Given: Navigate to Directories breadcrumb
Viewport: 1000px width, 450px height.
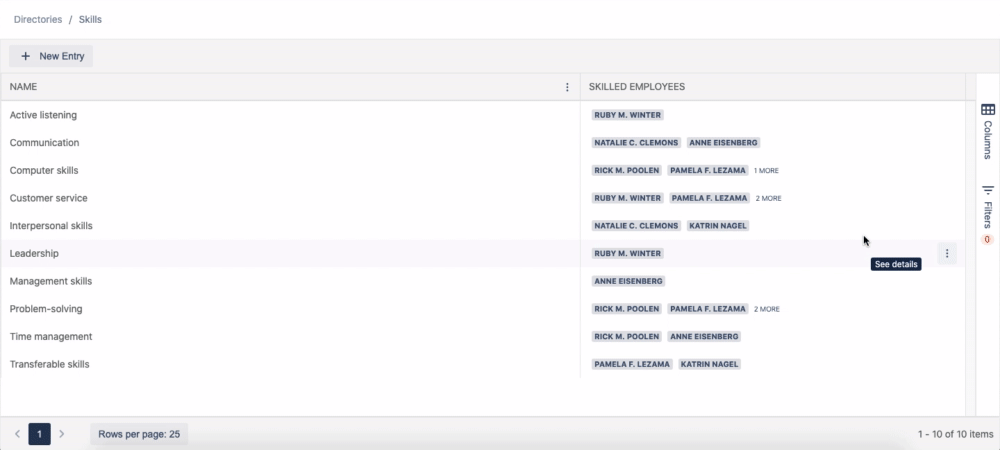Looking at the screenshot, I should click(38, 19).
